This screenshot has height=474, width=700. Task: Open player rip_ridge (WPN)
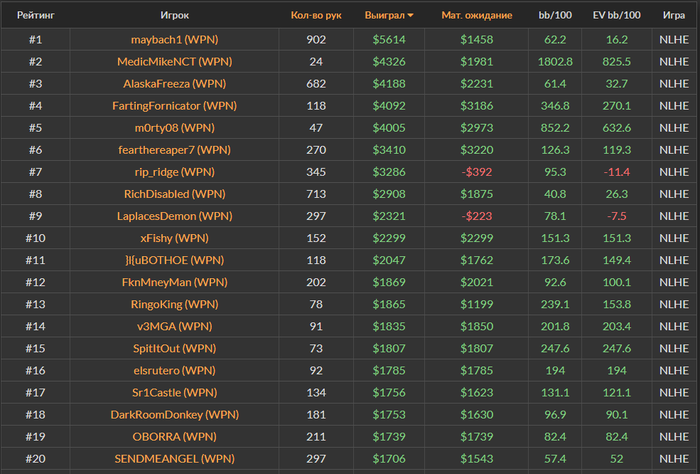175,172
